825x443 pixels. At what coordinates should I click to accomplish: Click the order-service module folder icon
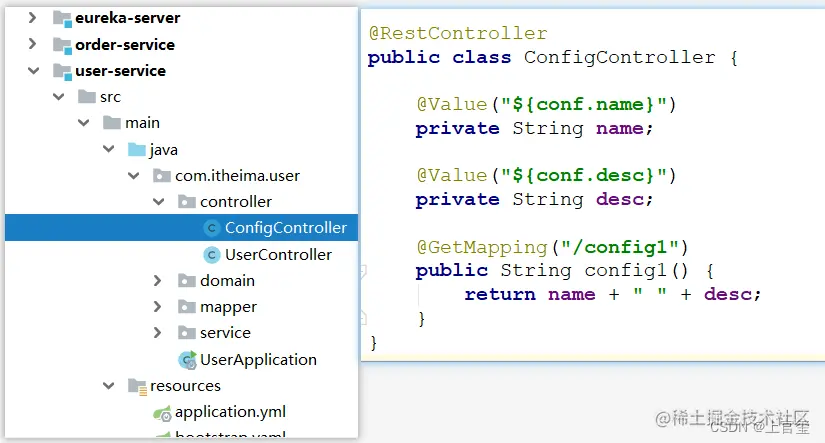pos(62,45)
